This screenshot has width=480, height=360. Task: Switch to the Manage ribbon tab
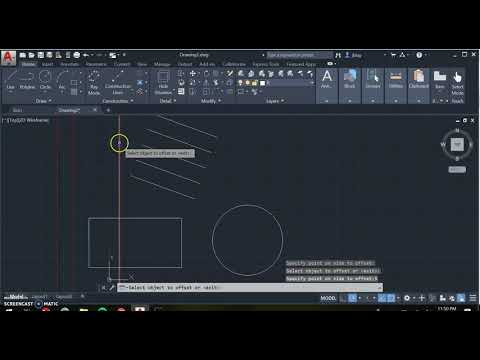[162, 64]
